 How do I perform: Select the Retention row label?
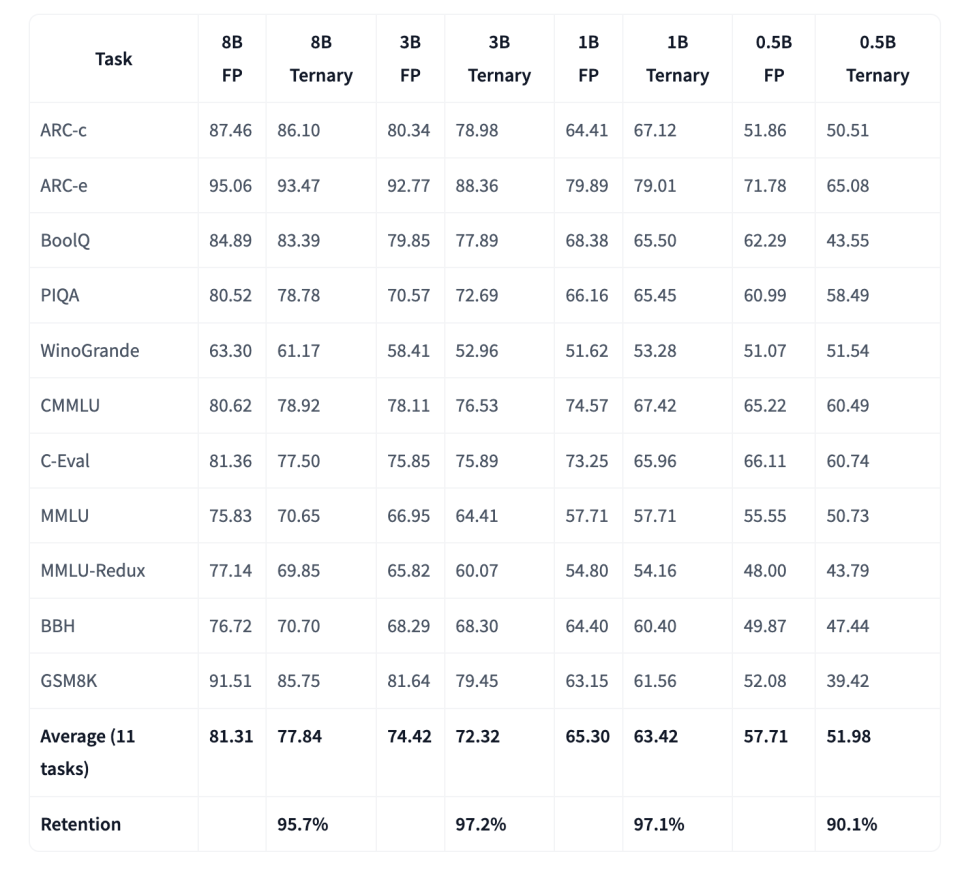[80, 824]
